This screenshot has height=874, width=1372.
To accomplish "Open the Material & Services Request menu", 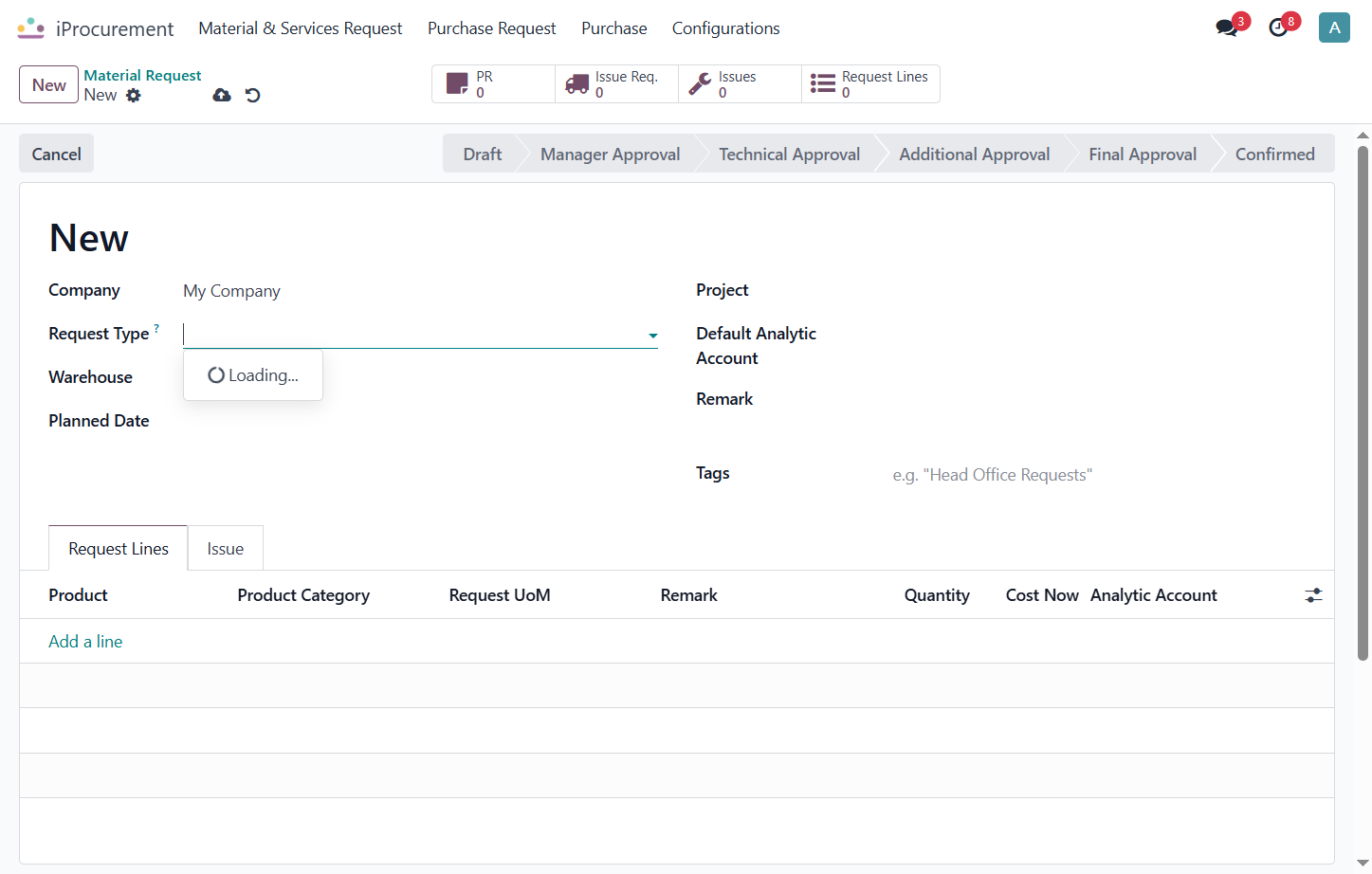I will 301,28.
